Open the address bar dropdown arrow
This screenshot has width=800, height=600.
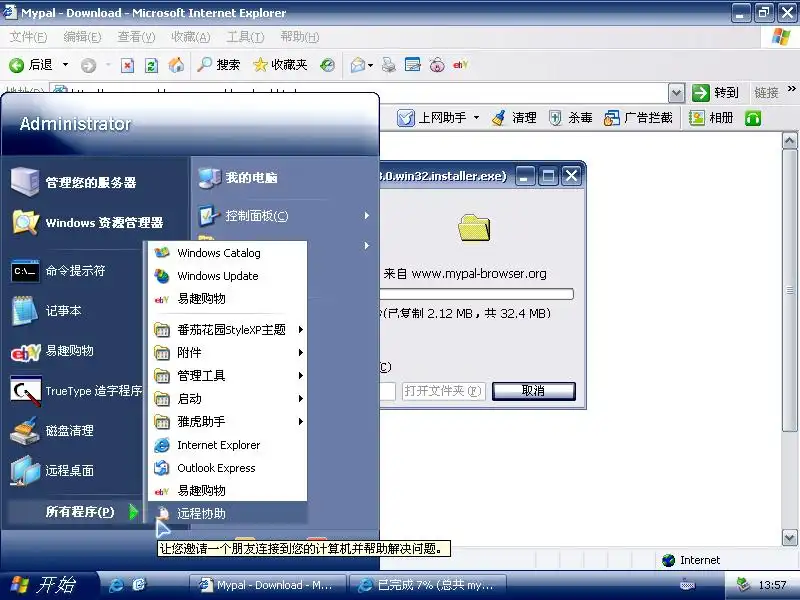pyautogui.click(x=676, y=93)
